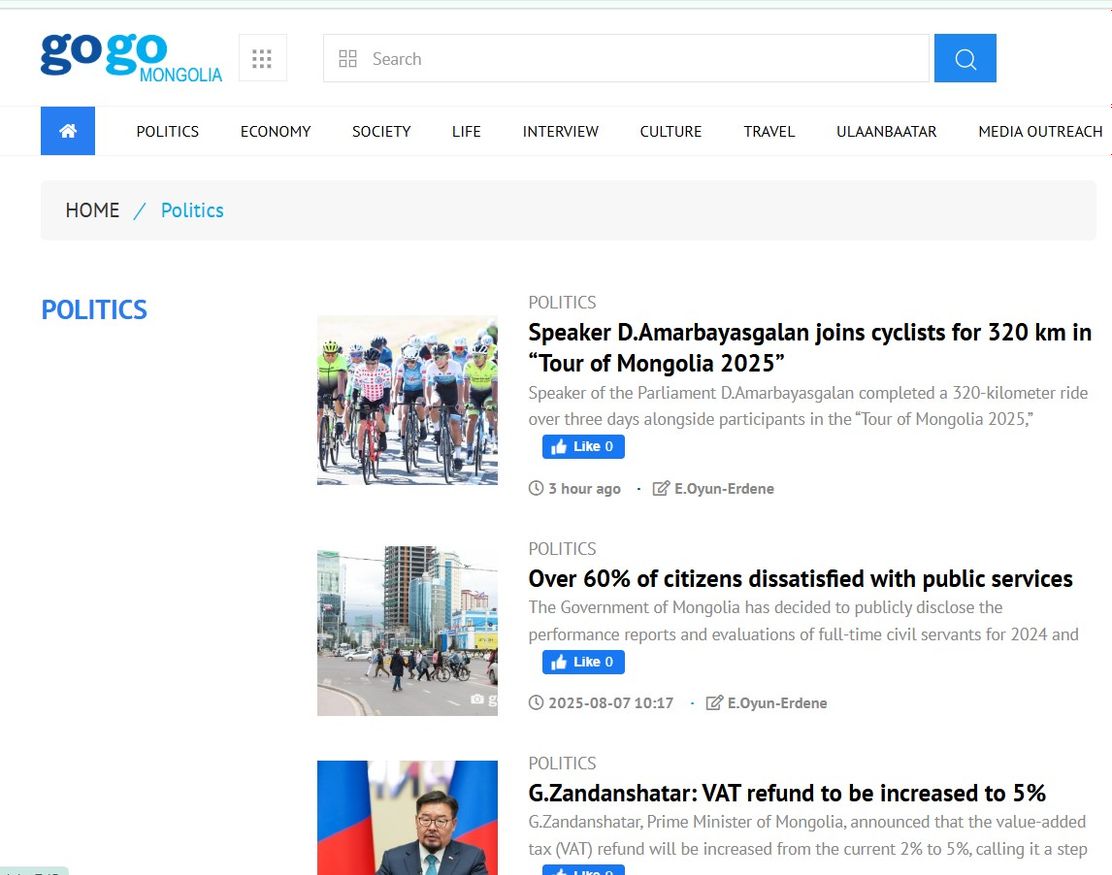
Task: Click E.Oyun-Erdene author on public services article
Action: point(777,703)
